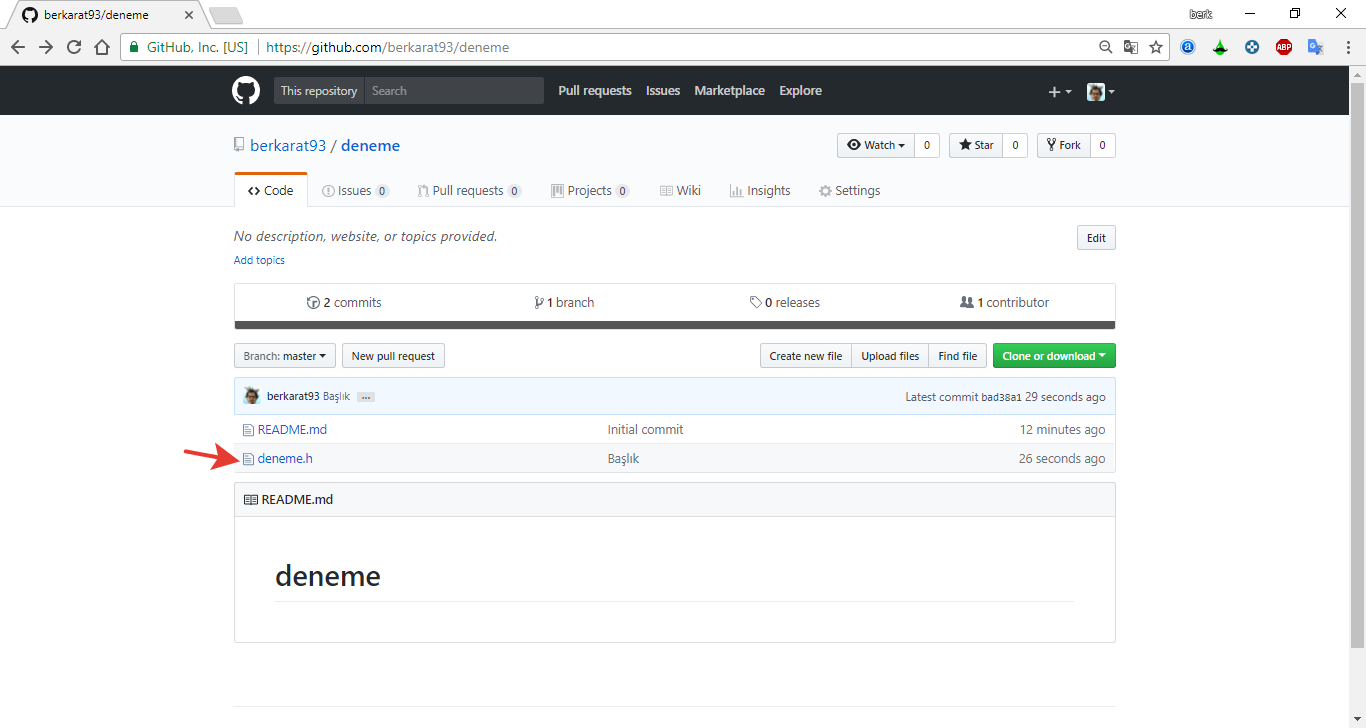Open the deneme.h file link
The width and height of the screenshot is (1366, 728).
point(285,459)
